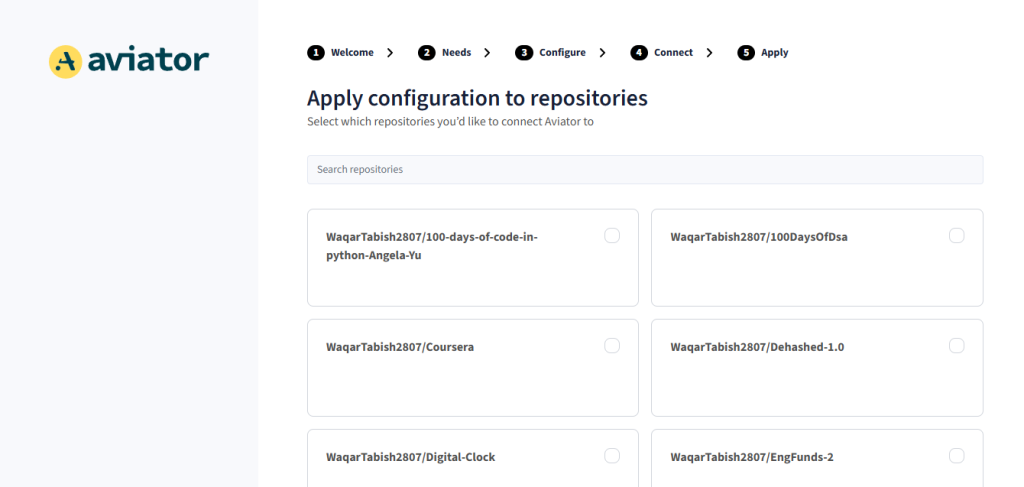Focus the Search repositories field
This screenshot has width=1024, height=487.
click(x=645, y=170)
